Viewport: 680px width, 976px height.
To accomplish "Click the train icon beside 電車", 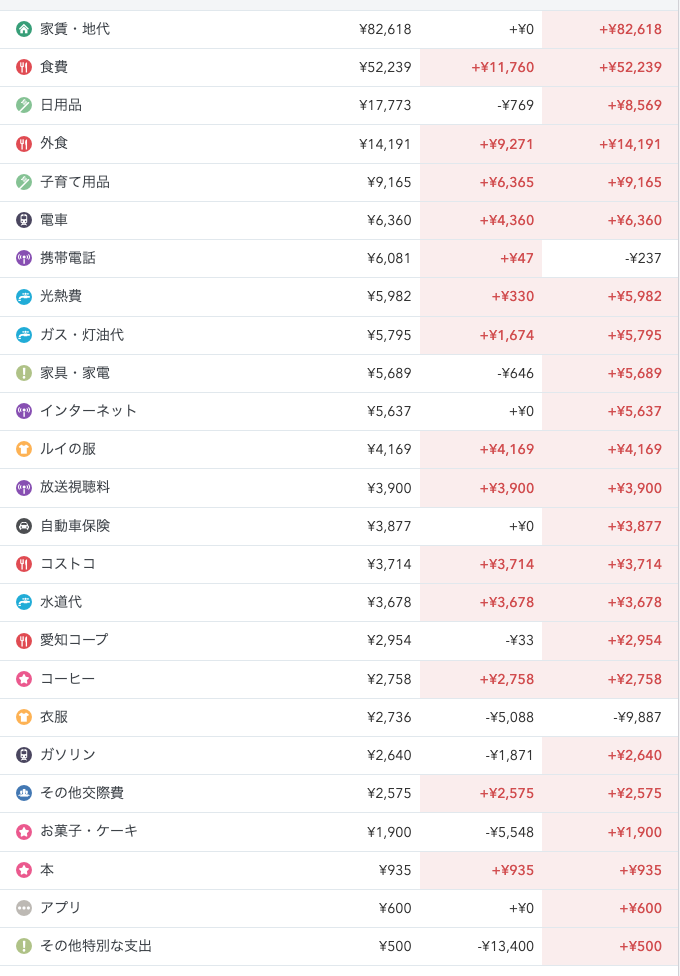I will [x=24, y=220].
